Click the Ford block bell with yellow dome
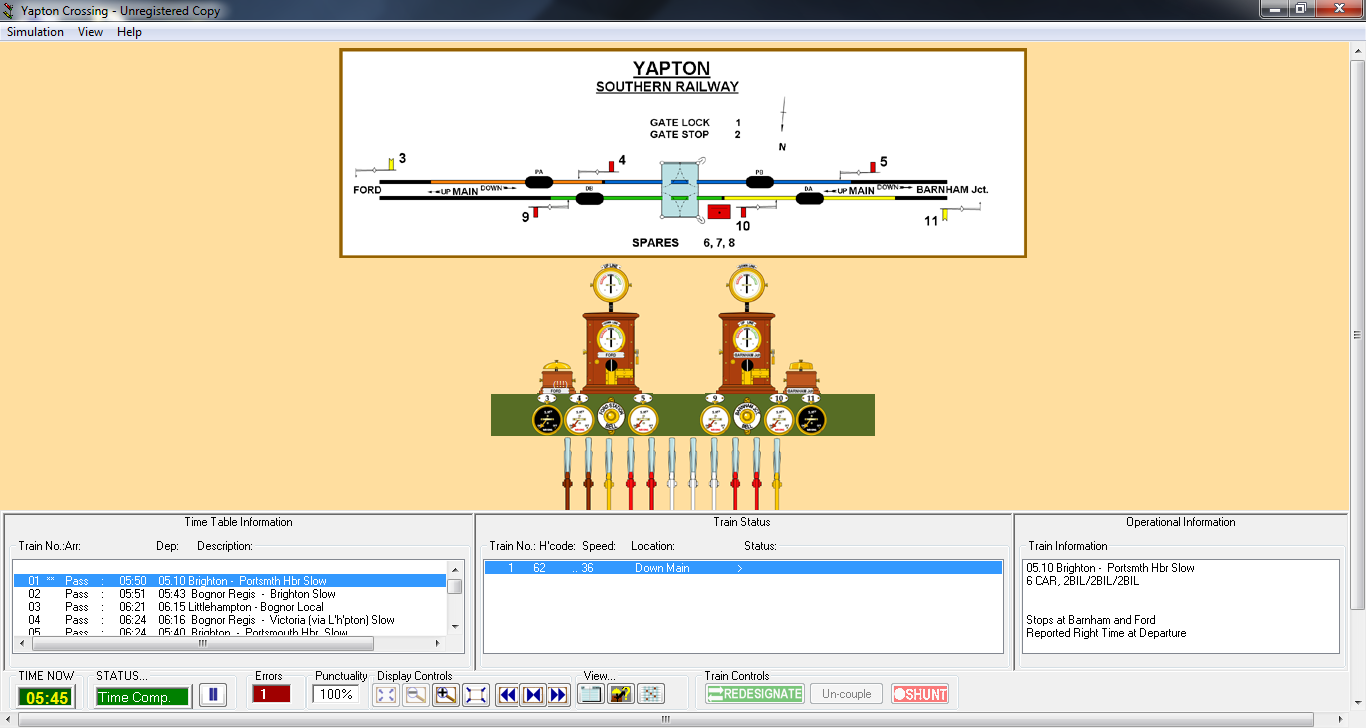Image resolution: width=1366 pixels, height=728 pixels. tap(556, 377)
